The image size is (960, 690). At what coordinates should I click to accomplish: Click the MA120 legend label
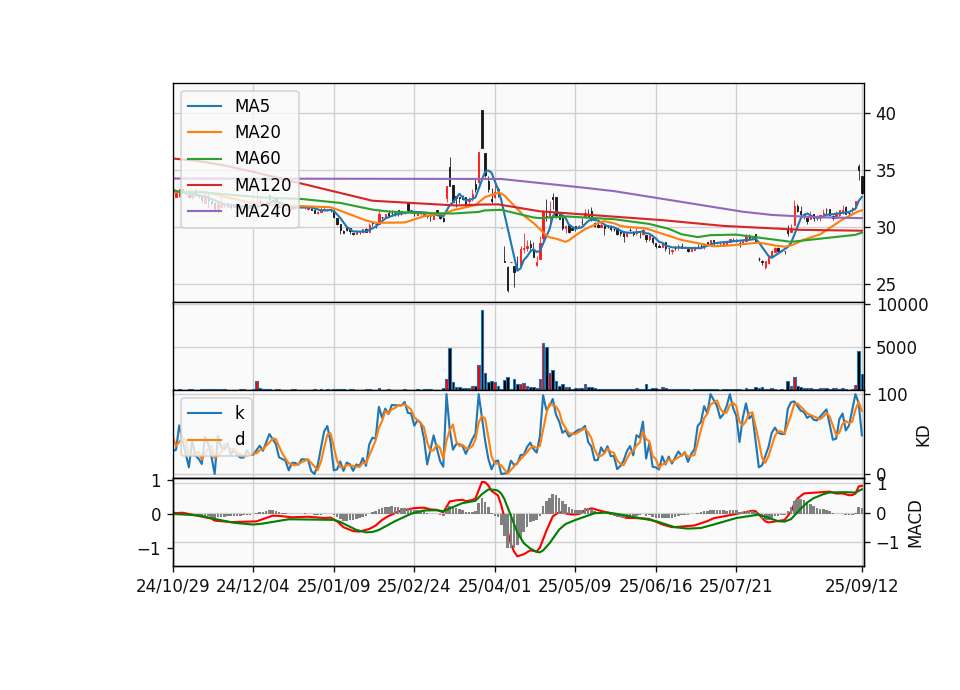coord(263,184)
